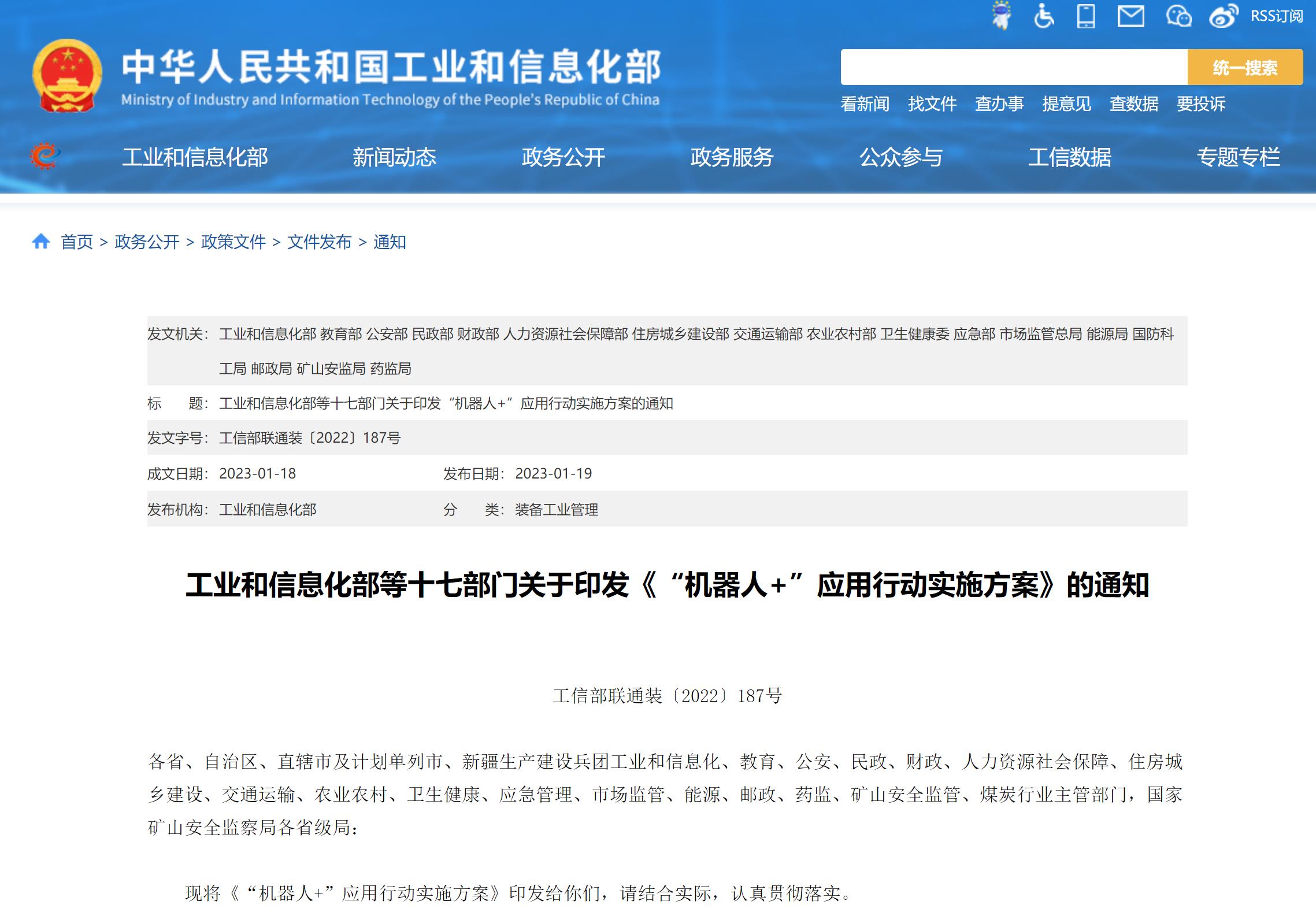Open 政务服务 navigation menu

tap(732, 157)
